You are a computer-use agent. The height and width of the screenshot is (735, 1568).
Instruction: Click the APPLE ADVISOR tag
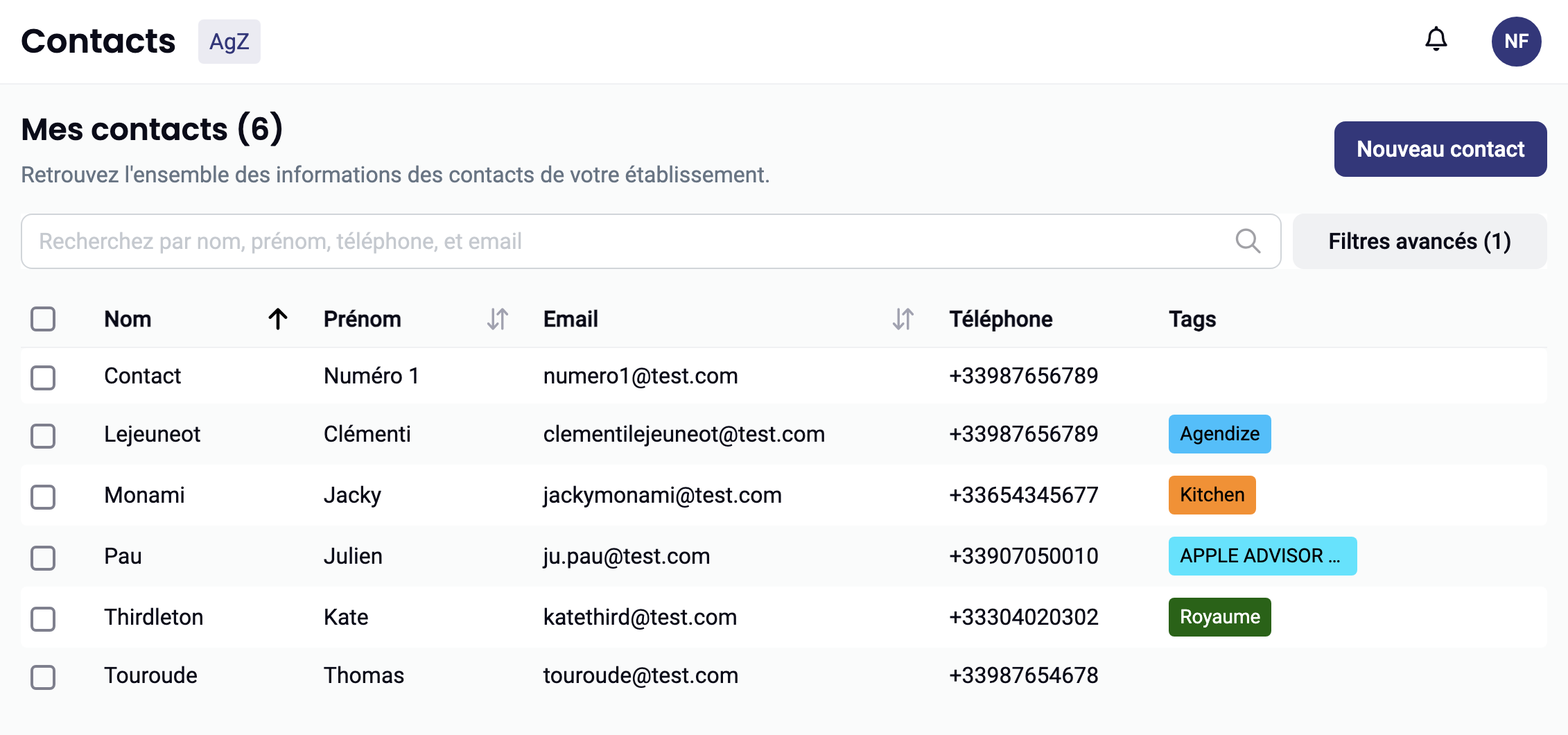[1263, 556]
